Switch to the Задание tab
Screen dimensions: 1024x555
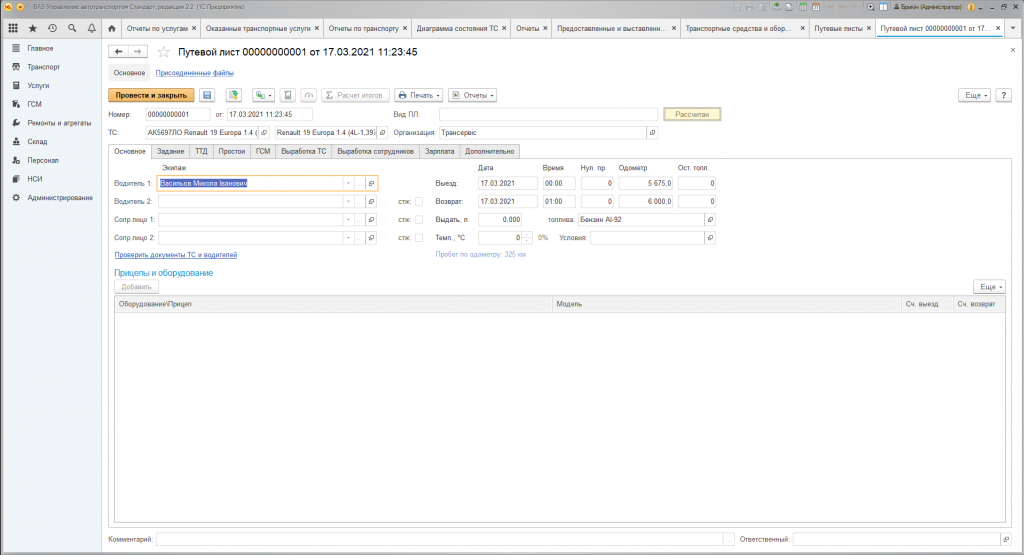170,151
